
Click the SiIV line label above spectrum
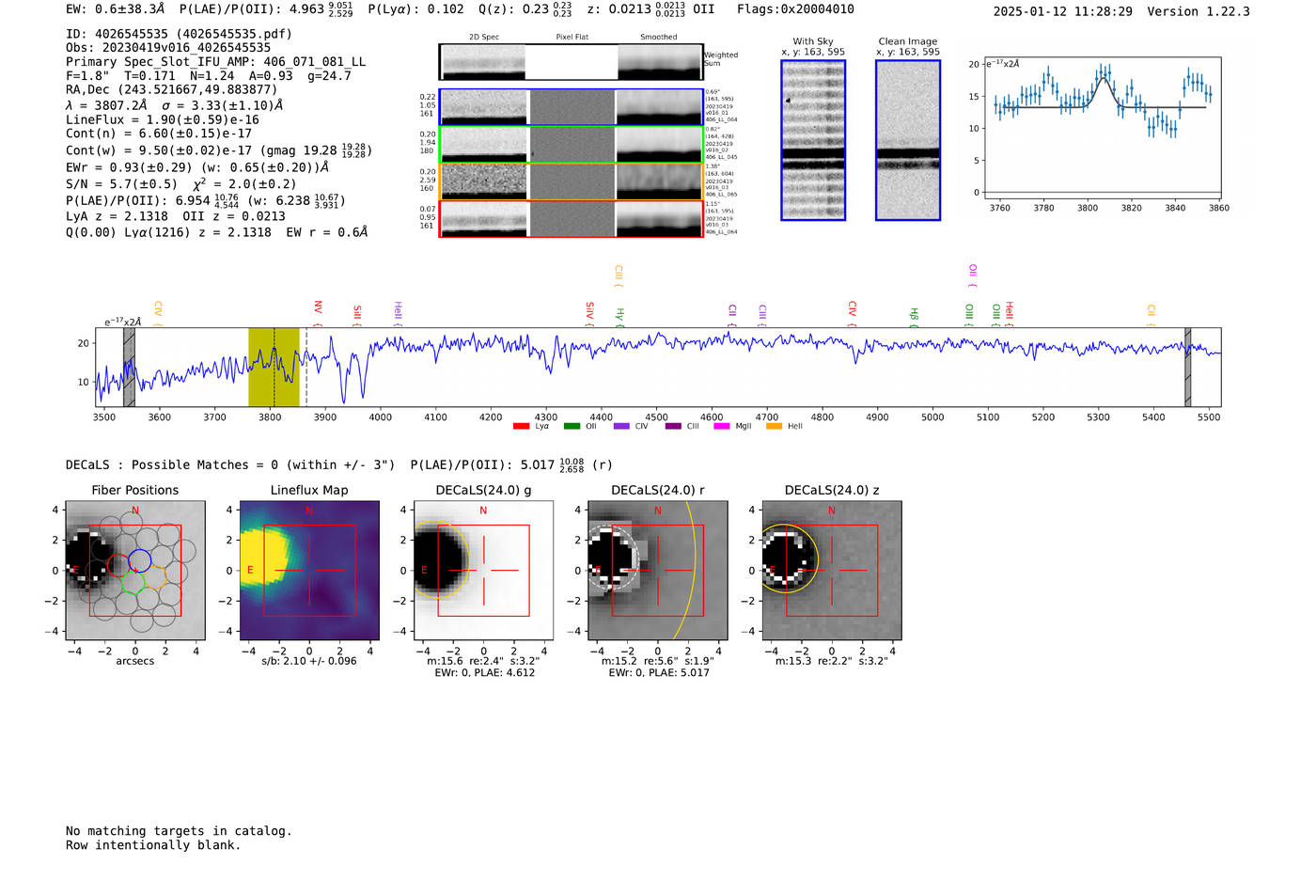tap(589, 312)
